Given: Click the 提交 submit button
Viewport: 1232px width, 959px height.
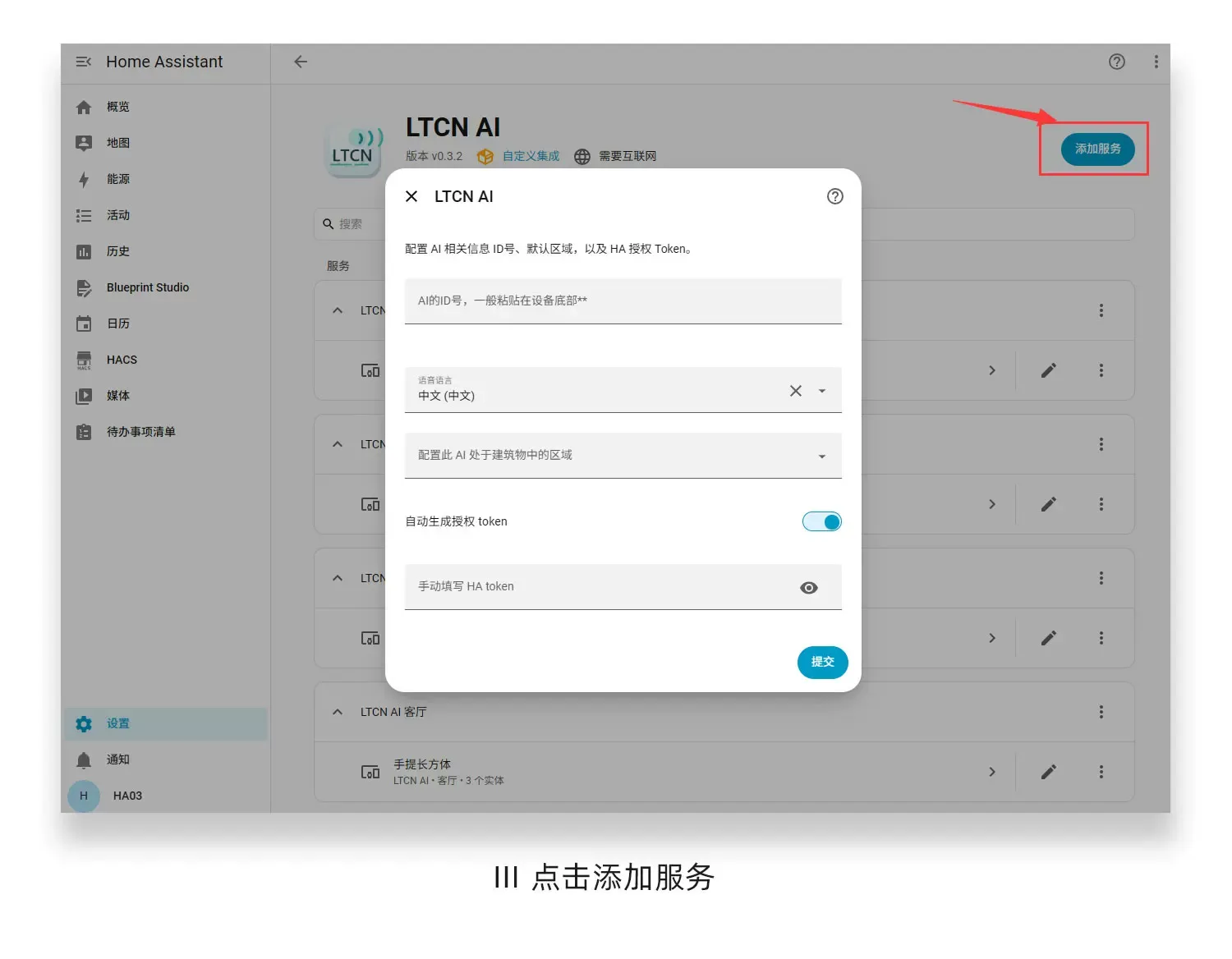Looking at the screenshot, I should click(822, 662).
